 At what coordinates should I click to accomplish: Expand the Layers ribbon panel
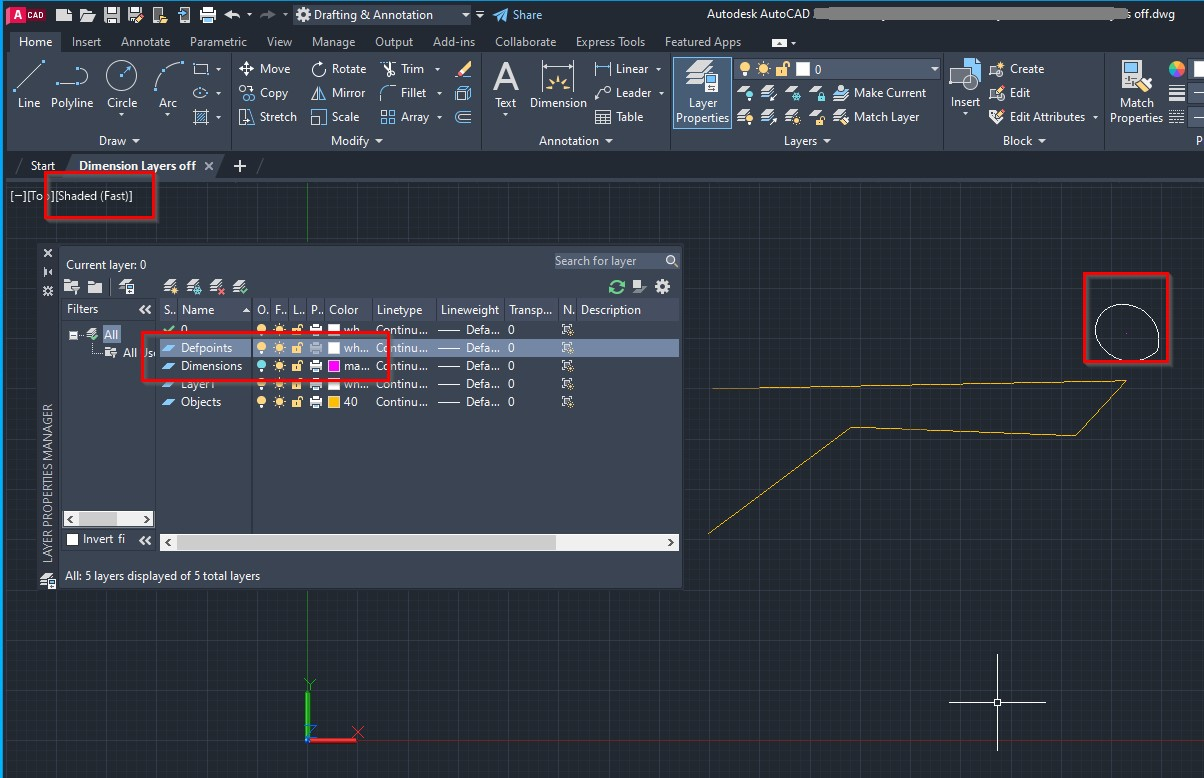pos(807,141)
